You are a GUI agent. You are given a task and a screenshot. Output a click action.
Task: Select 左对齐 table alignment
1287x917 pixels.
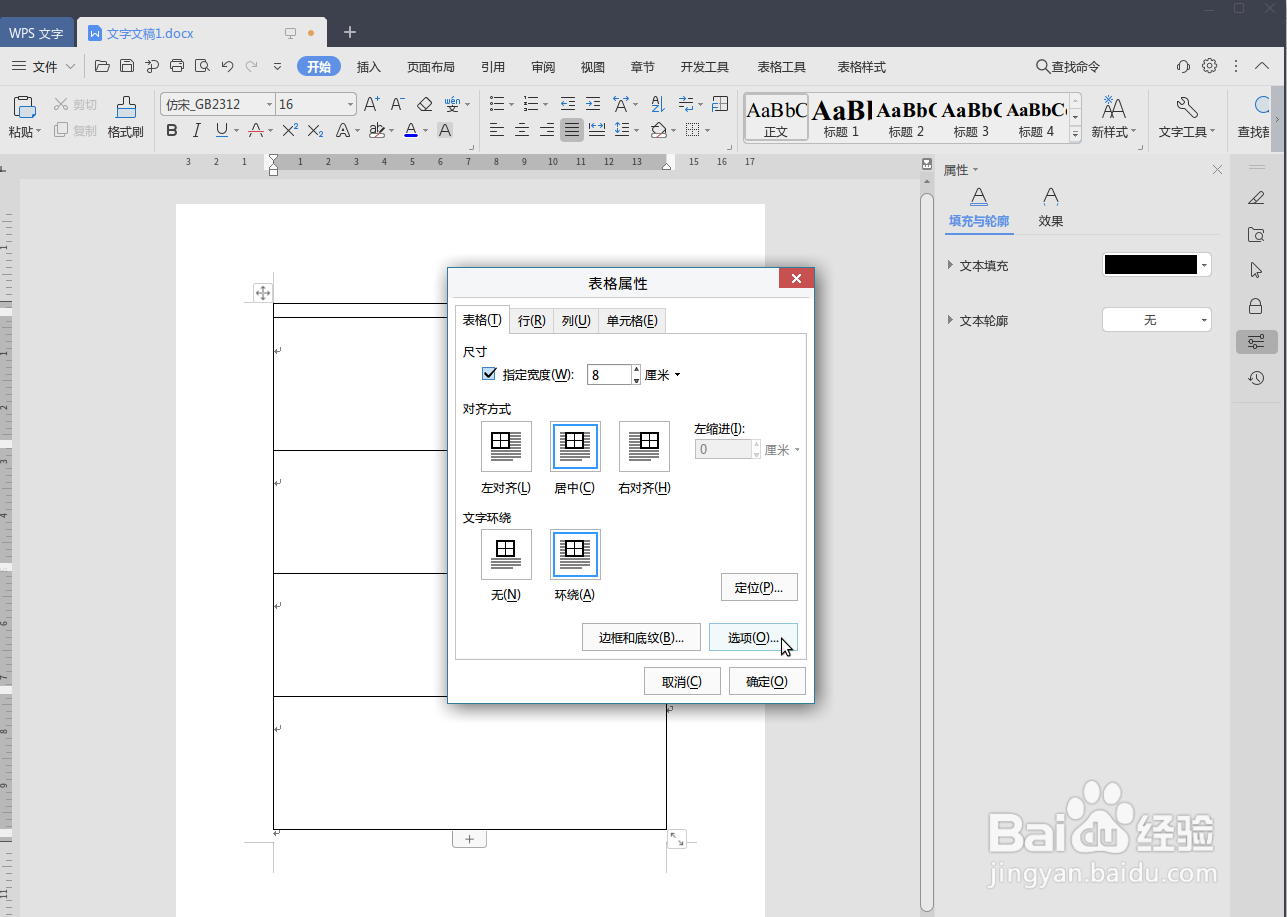pyautogui.click(x=506, y=446)
